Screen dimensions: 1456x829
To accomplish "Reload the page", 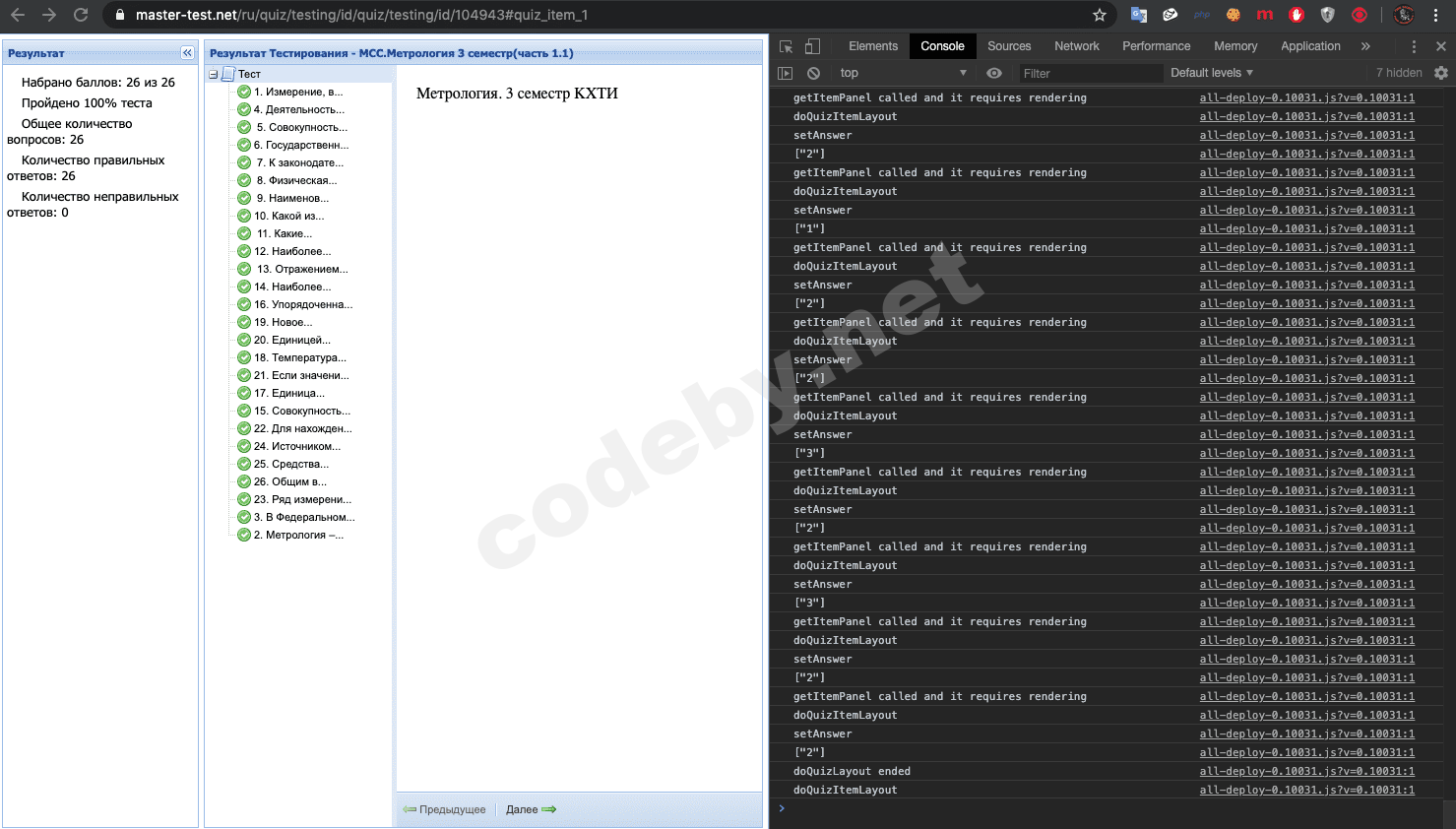I will pos(81,15).
